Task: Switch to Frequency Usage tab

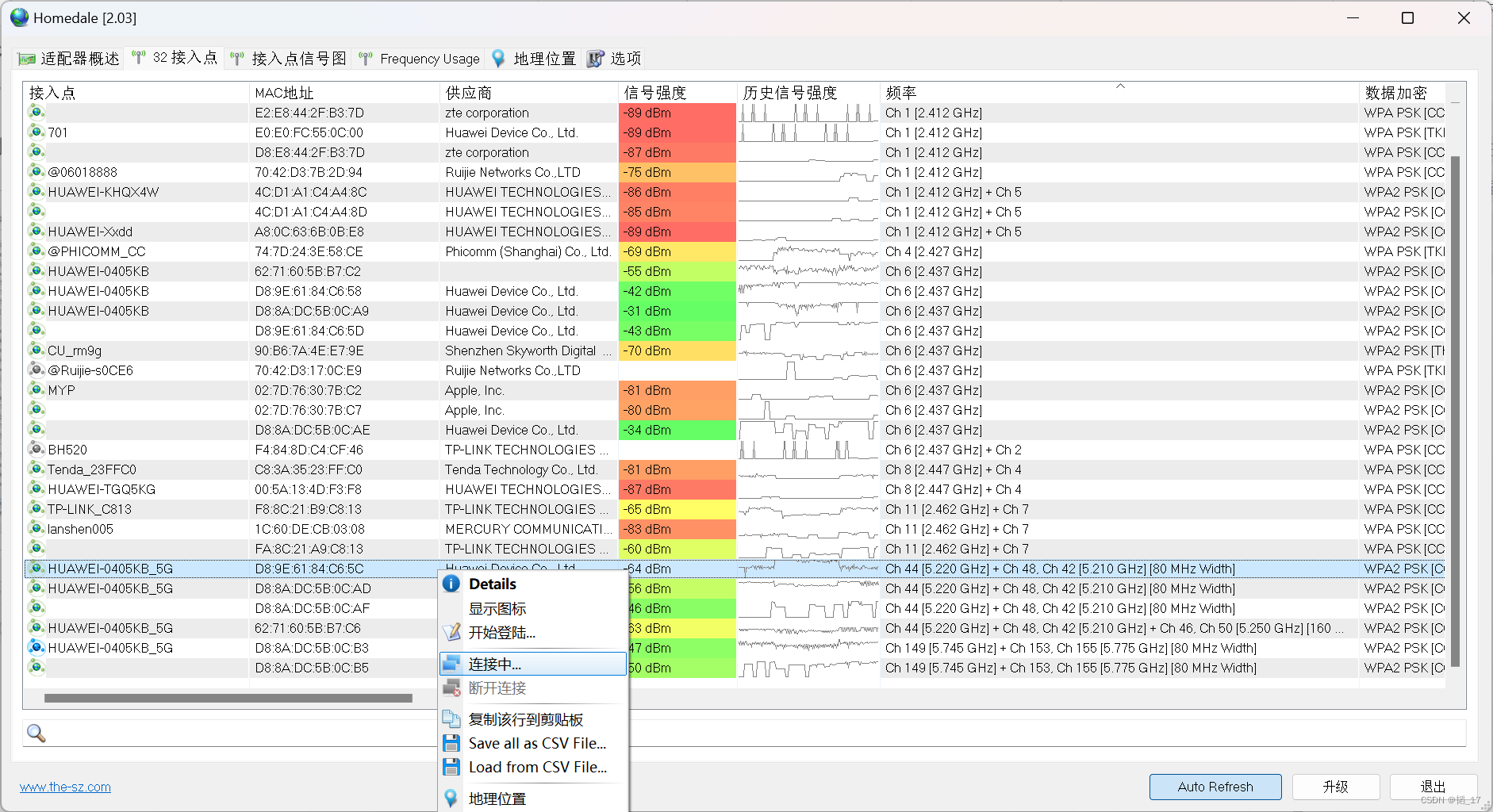Action: point(419,59)
